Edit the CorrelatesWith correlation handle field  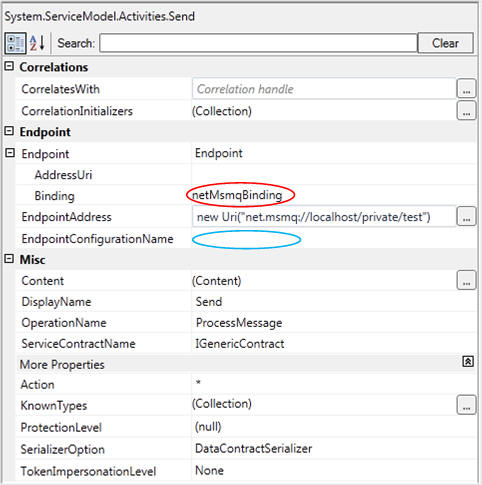[x=324, y=89]
